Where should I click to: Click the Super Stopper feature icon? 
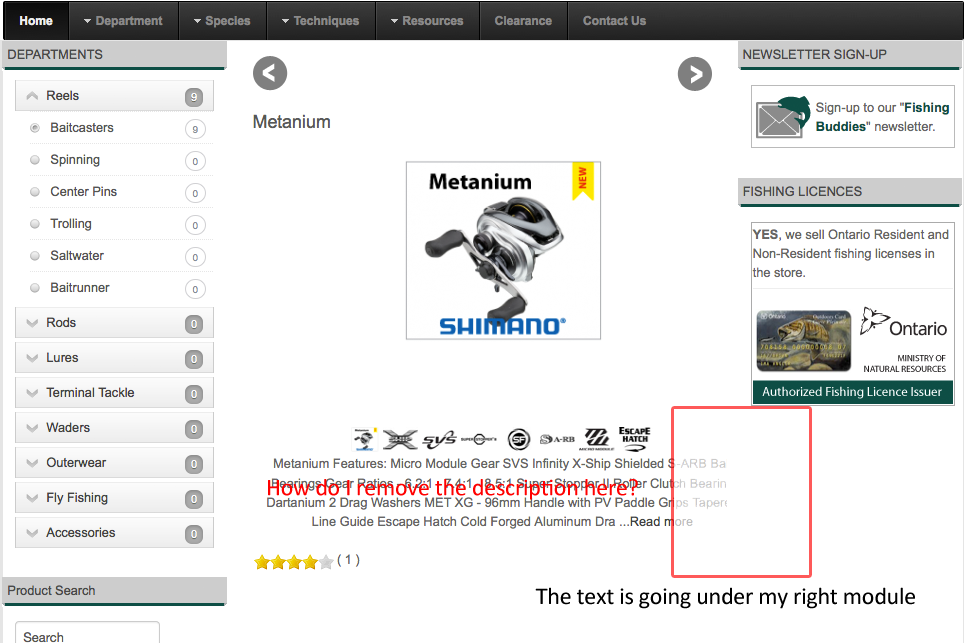(478, 439)
